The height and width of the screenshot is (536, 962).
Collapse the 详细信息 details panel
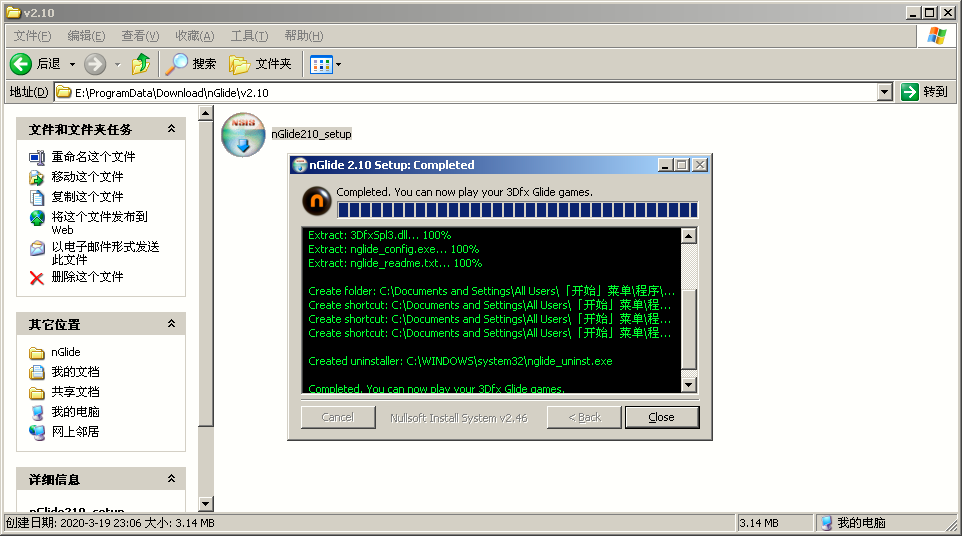click(172, 479)
